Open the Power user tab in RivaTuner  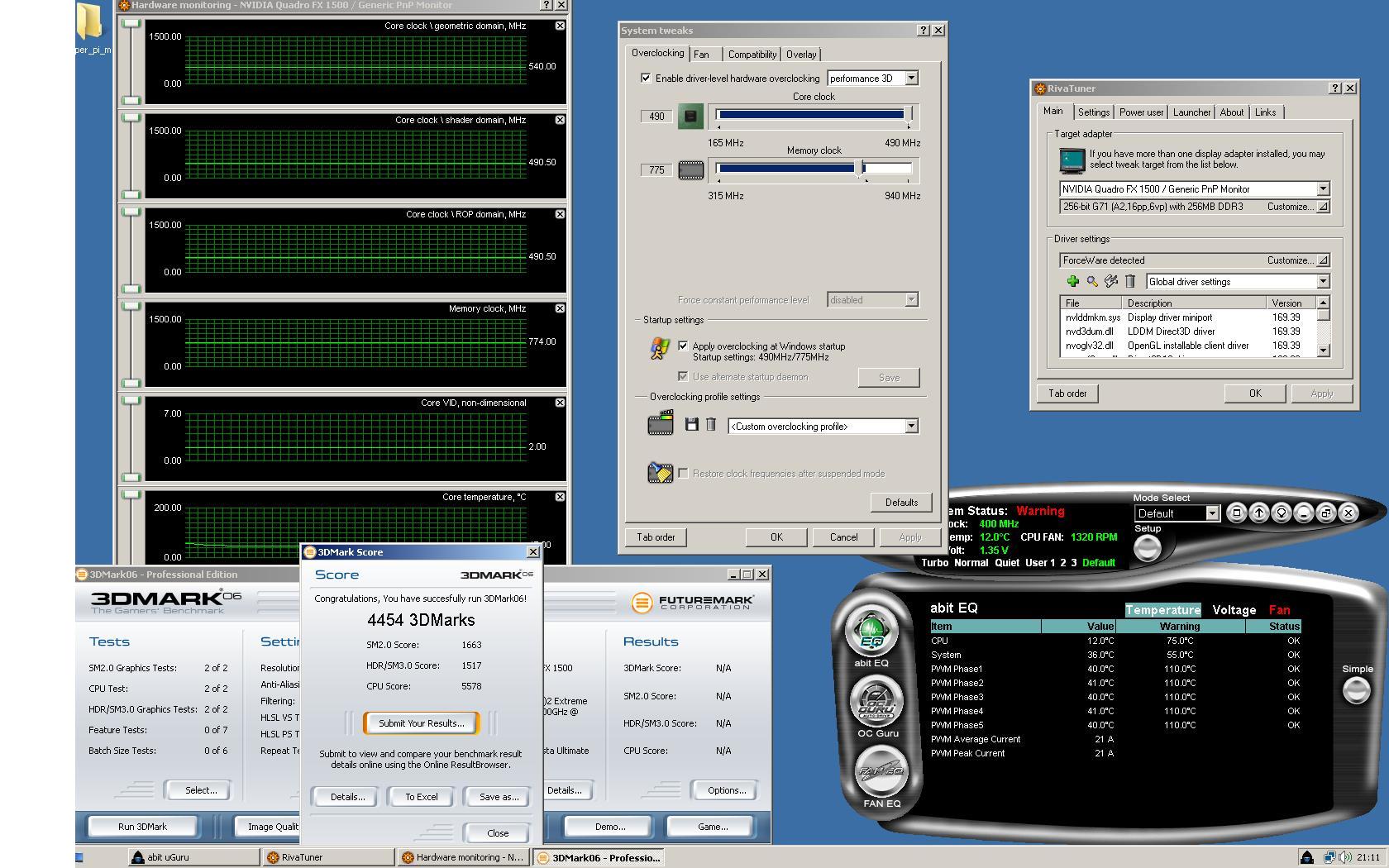click(1141, 112)
